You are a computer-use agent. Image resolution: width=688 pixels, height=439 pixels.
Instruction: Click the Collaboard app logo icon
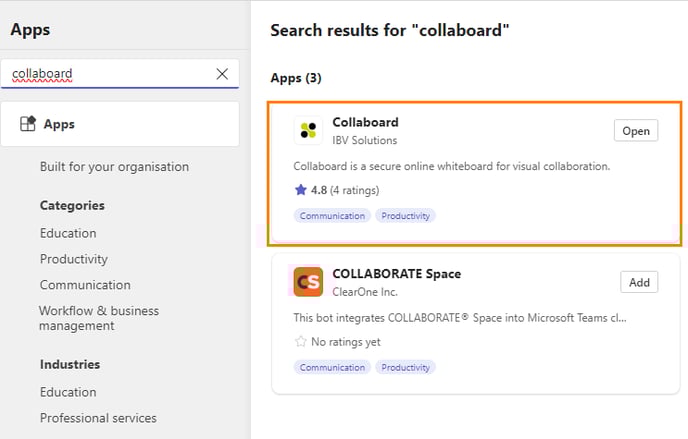(308, 130)
